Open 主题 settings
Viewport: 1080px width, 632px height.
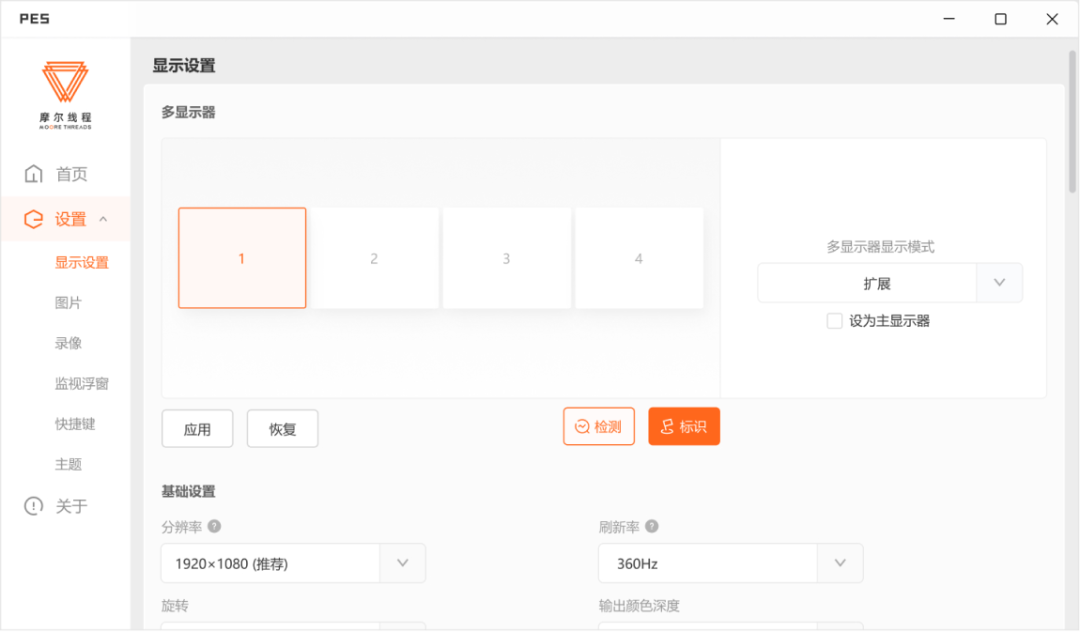point(68,464)
